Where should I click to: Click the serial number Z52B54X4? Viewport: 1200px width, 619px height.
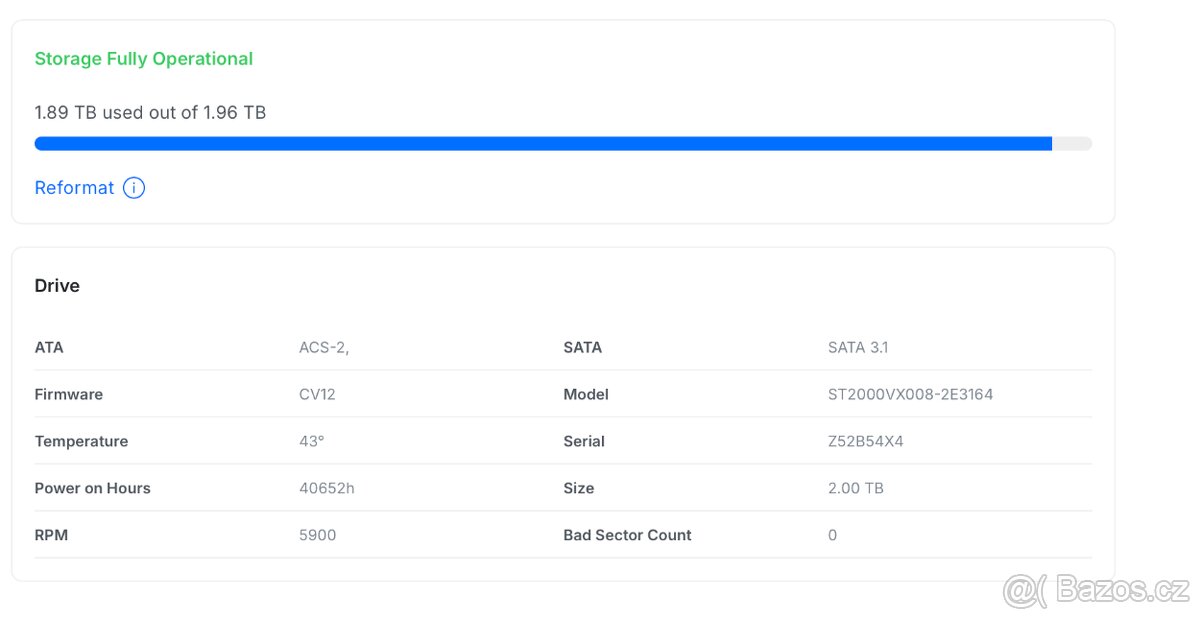tap(865, 442)
